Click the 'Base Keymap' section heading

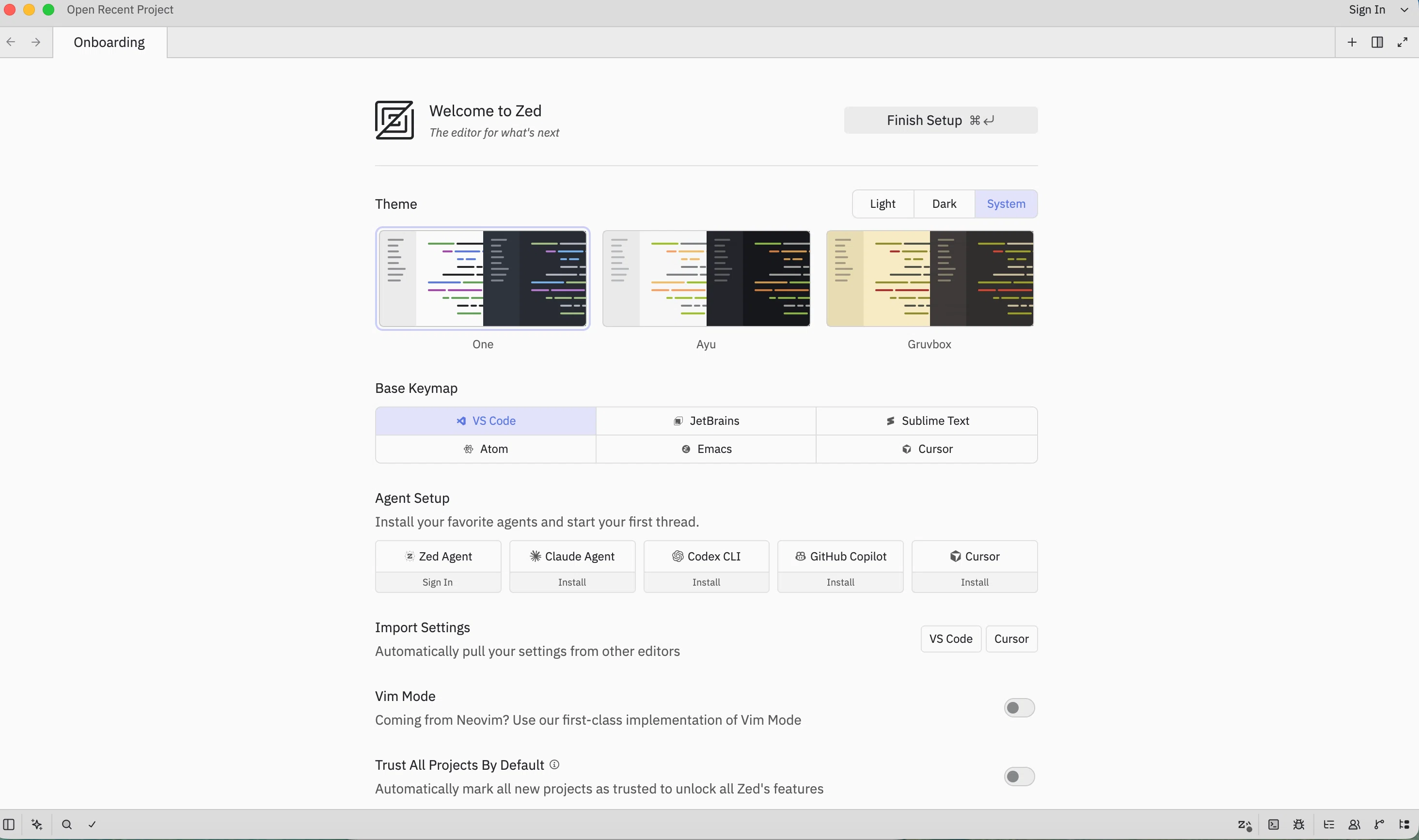point(416,389)
